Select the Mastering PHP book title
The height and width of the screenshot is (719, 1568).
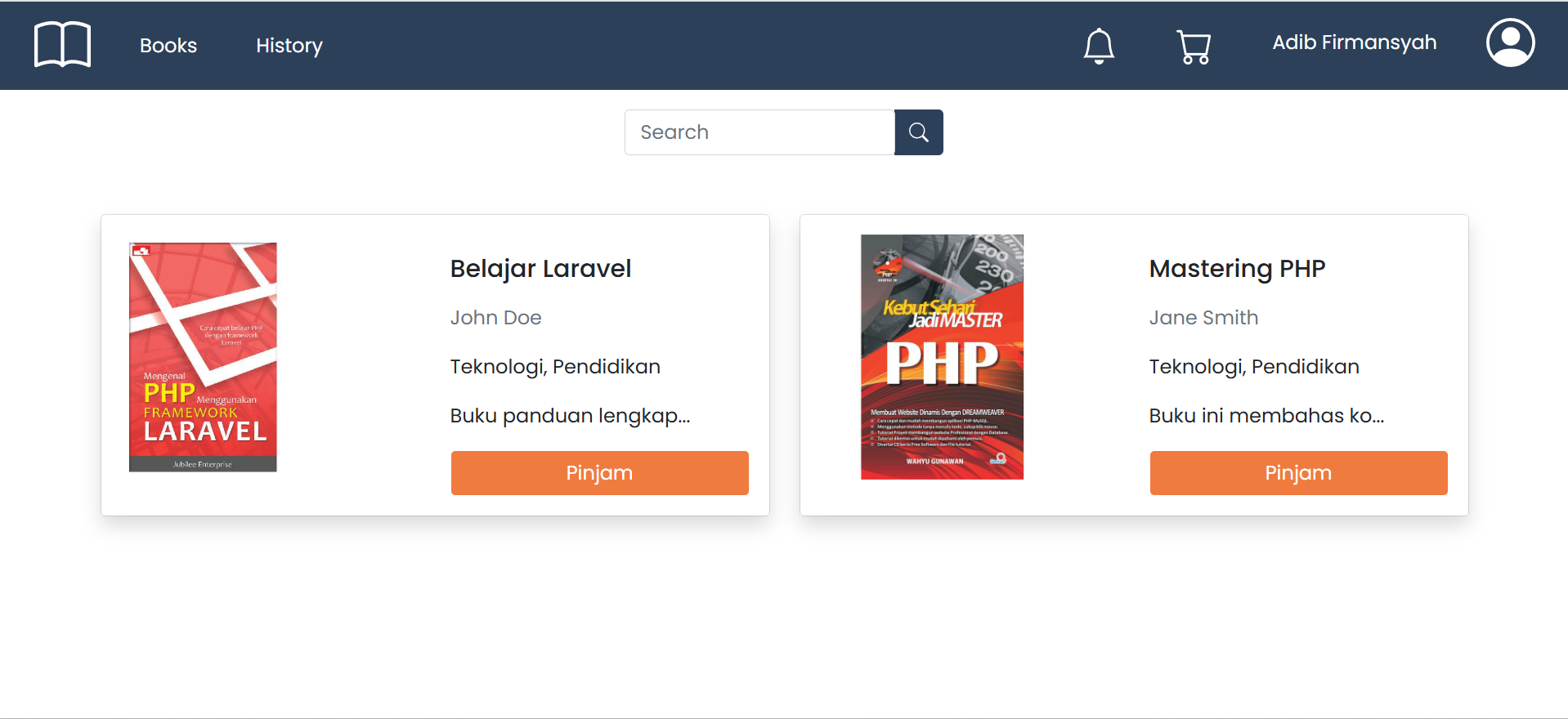[x=1237, y=268]
